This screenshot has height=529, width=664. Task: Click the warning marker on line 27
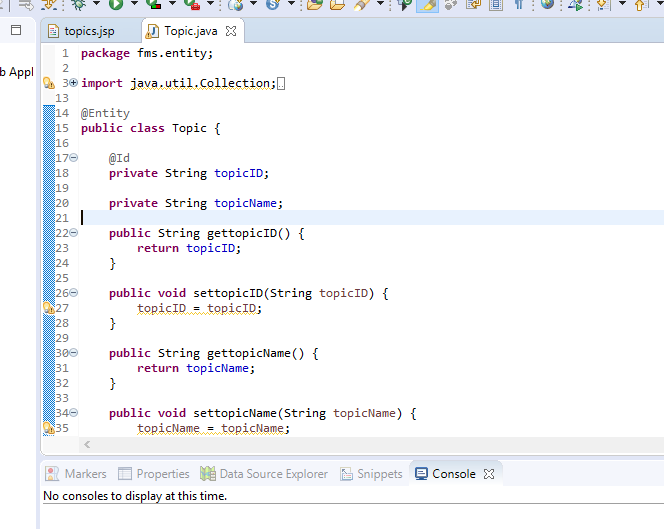tap(48, 308)
